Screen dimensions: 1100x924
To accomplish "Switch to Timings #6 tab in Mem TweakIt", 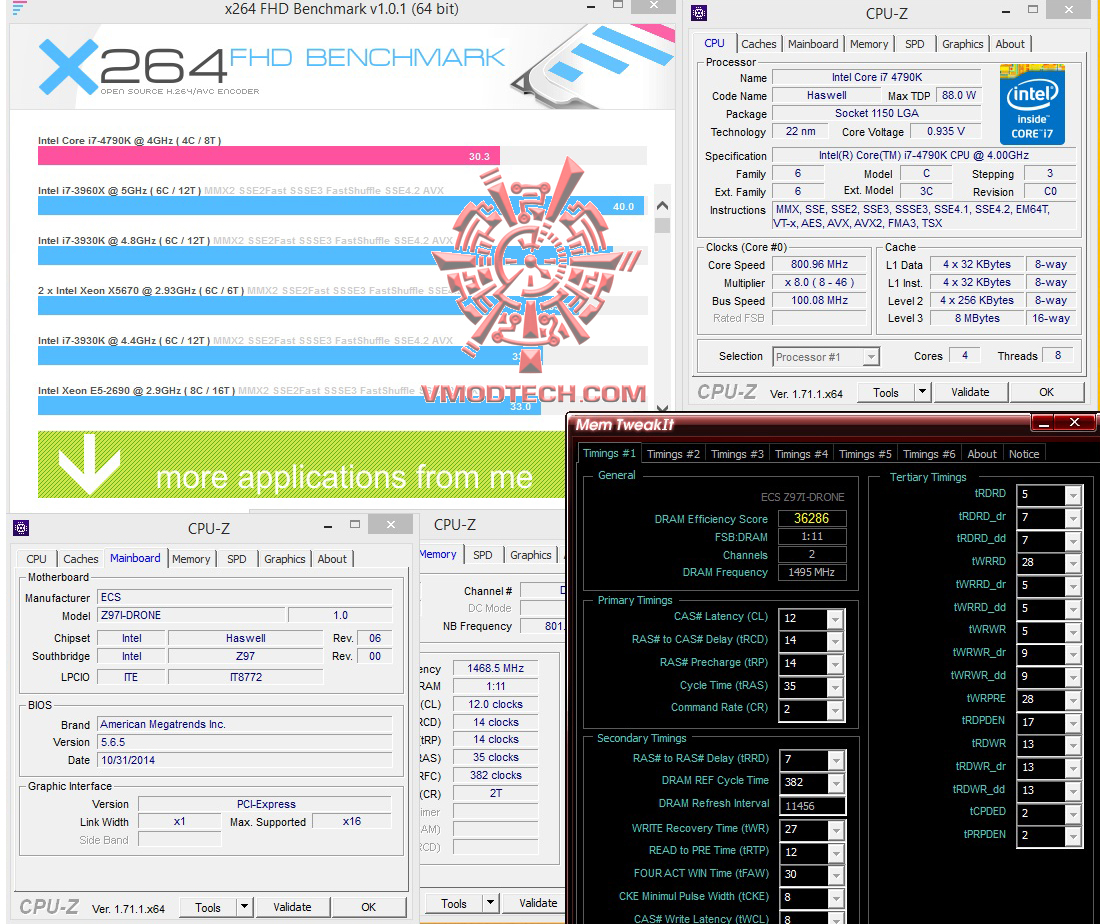I will point(929,454).
